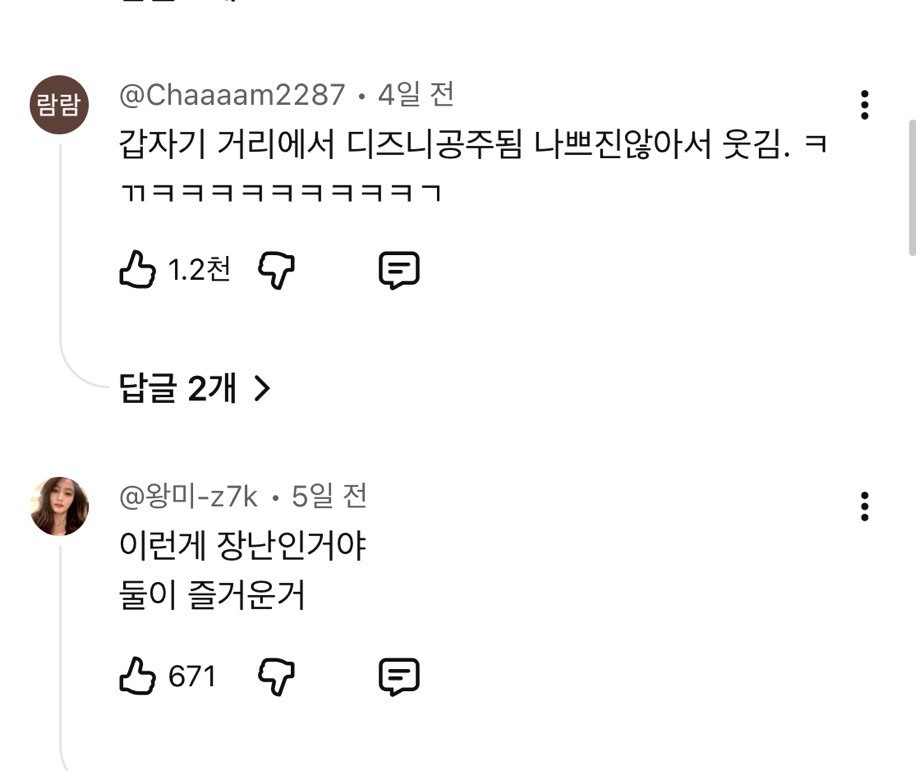
Task: Expand the 답글 2개 replies
Action: (x=195, y=388)
